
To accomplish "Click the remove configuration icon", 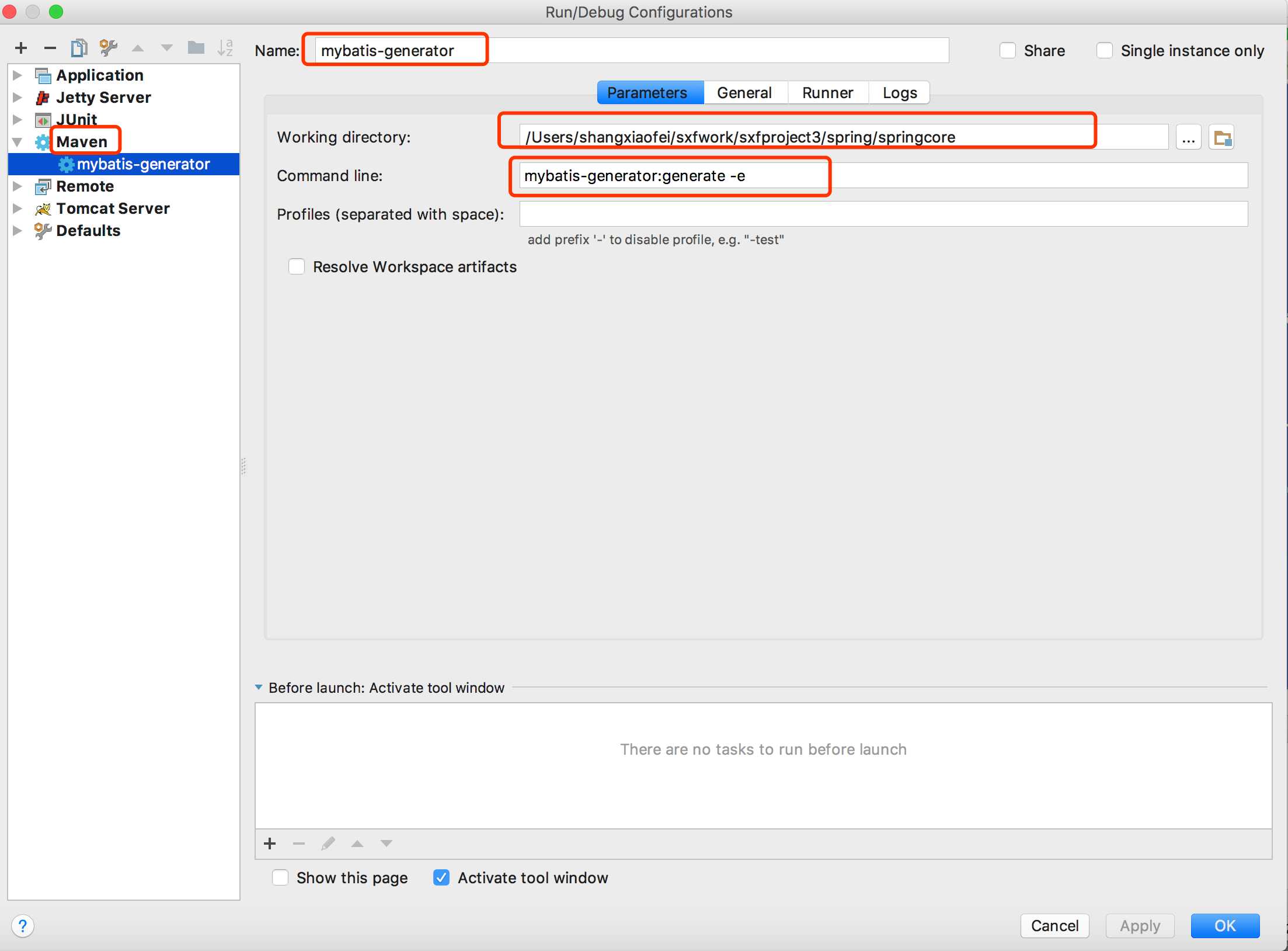I will click(50, 49).
